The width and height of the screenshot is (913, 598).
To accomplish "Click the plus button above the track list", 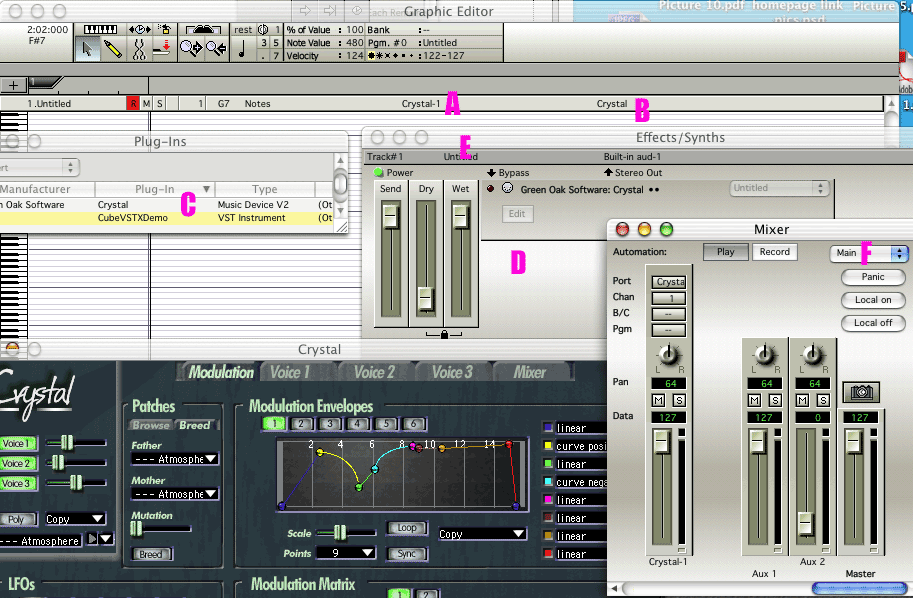I will tap(13, 86).
